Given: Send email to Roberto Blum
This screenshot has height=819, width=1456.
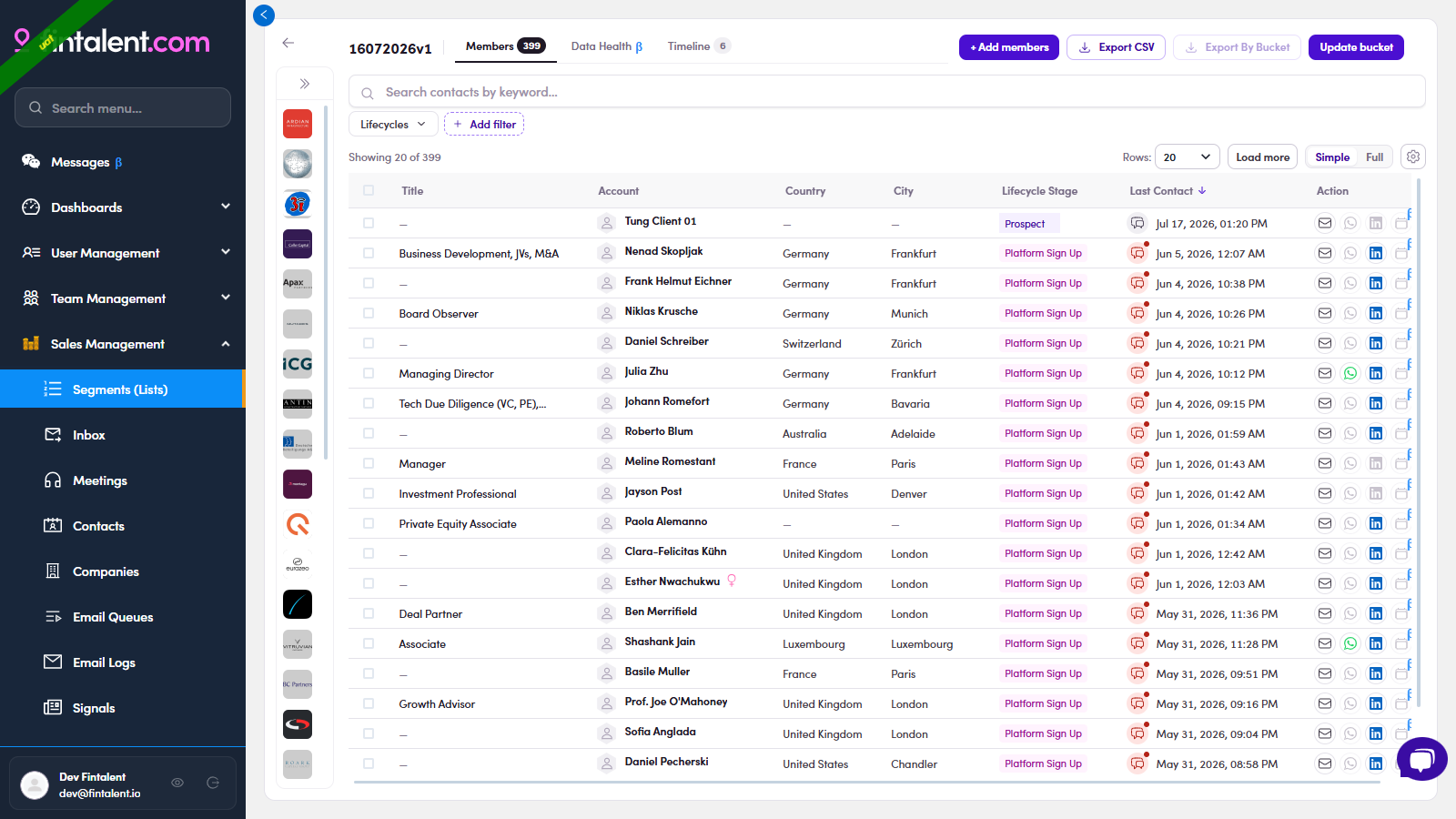Looking at the screenshot, I should point(1325,433).
